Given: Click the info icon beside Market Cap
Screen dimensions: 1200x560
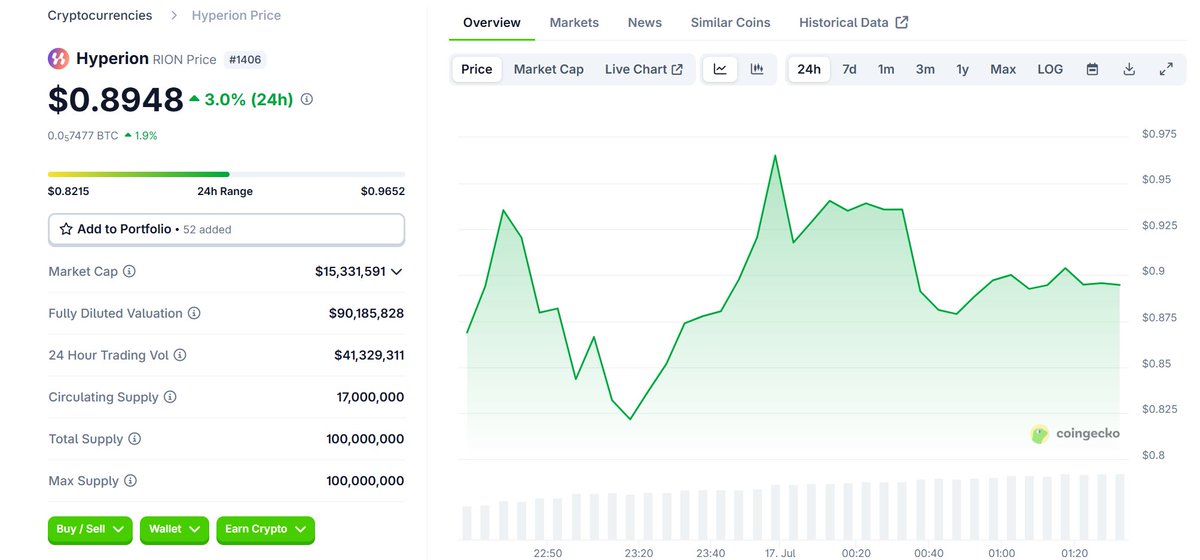Looking at the screenshot, I should 129,272.
